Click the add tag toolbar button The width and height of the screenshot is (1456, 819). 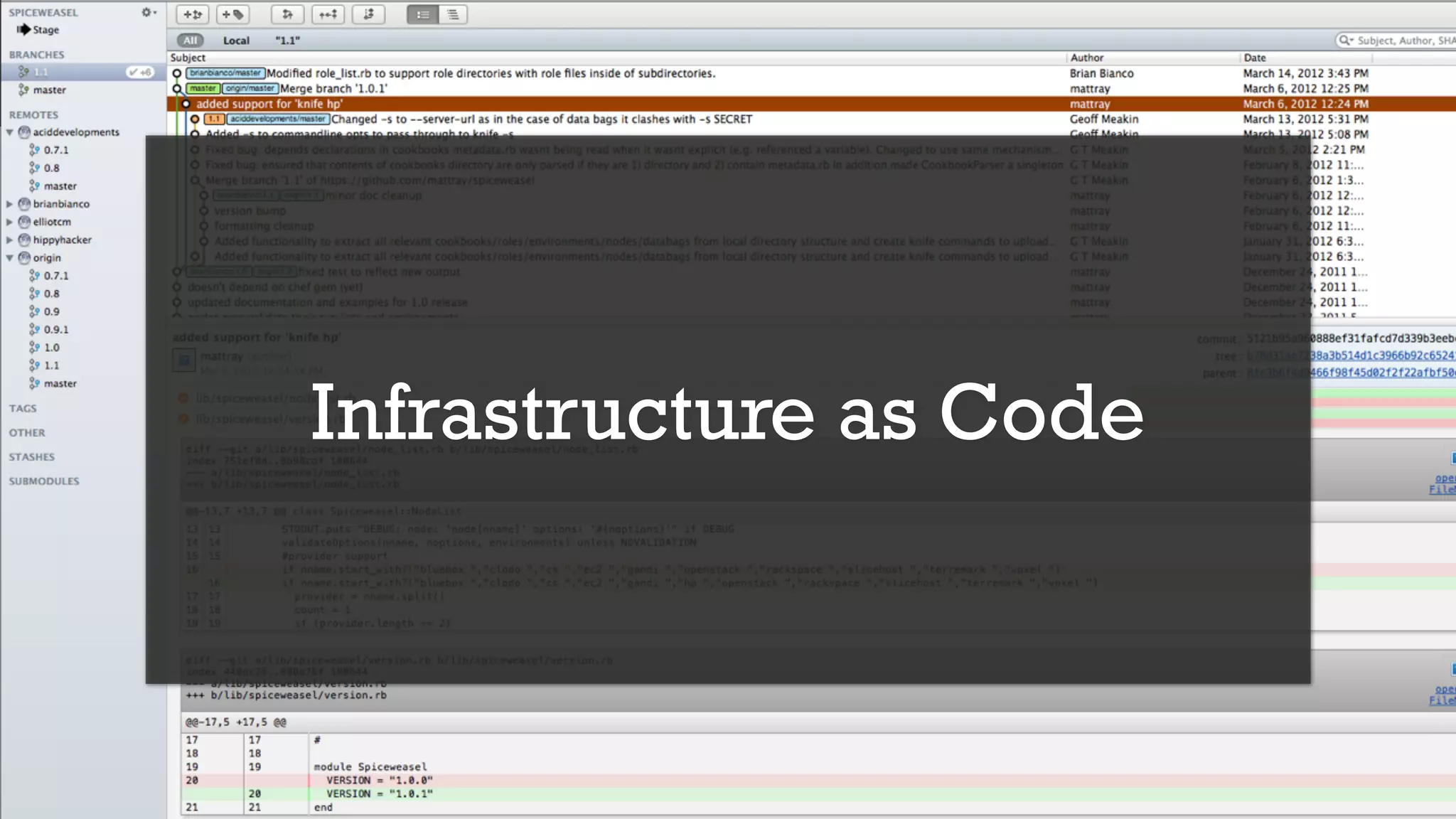(232, 14)
